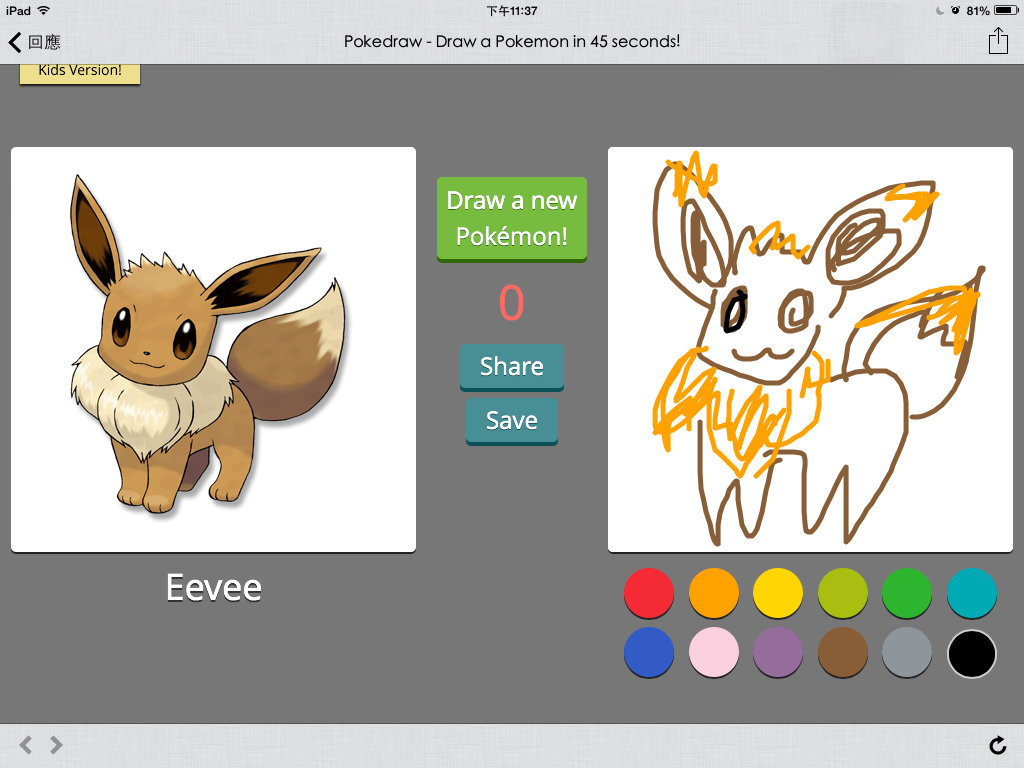The height and width of the screenshot is (768, 1024).
Task: Select the teal color swatch
Action: point(972,593)
